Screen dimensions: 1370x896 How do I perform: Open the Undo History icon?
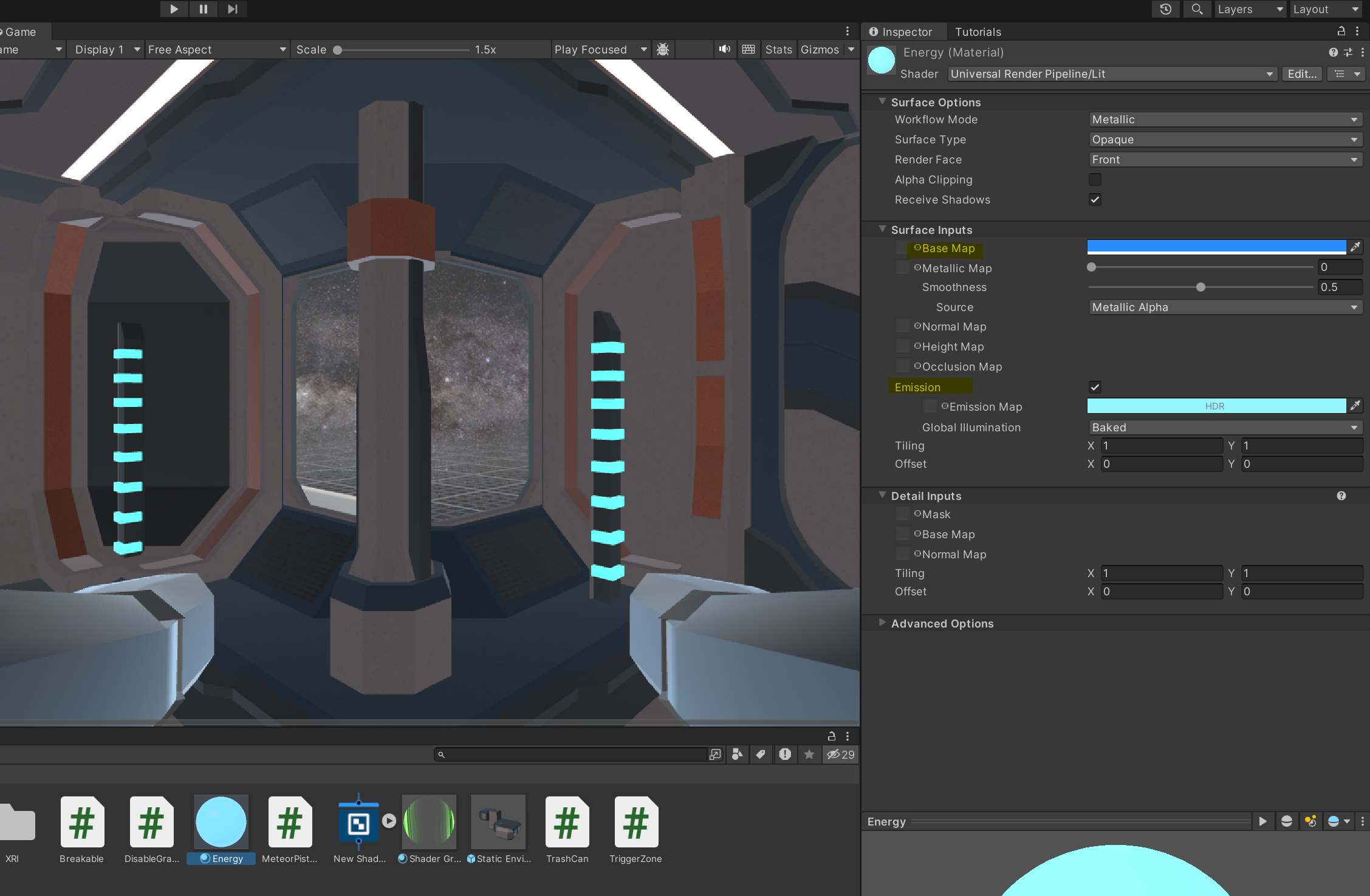click(1165, 9)
